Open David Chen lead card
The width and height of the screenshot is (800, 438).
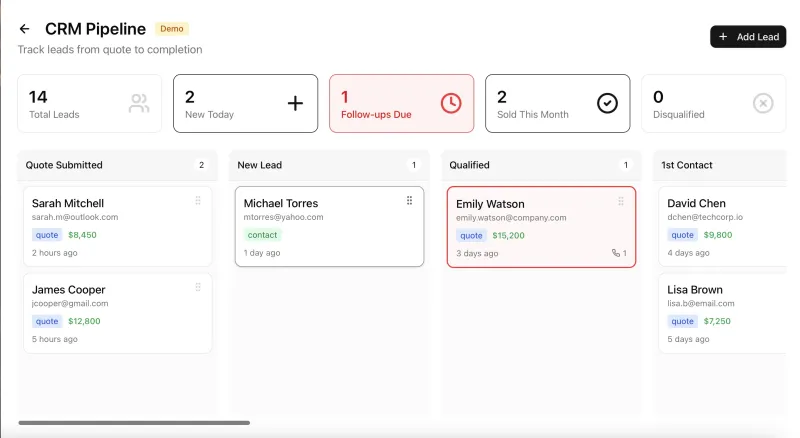click(x=722, y=226)
